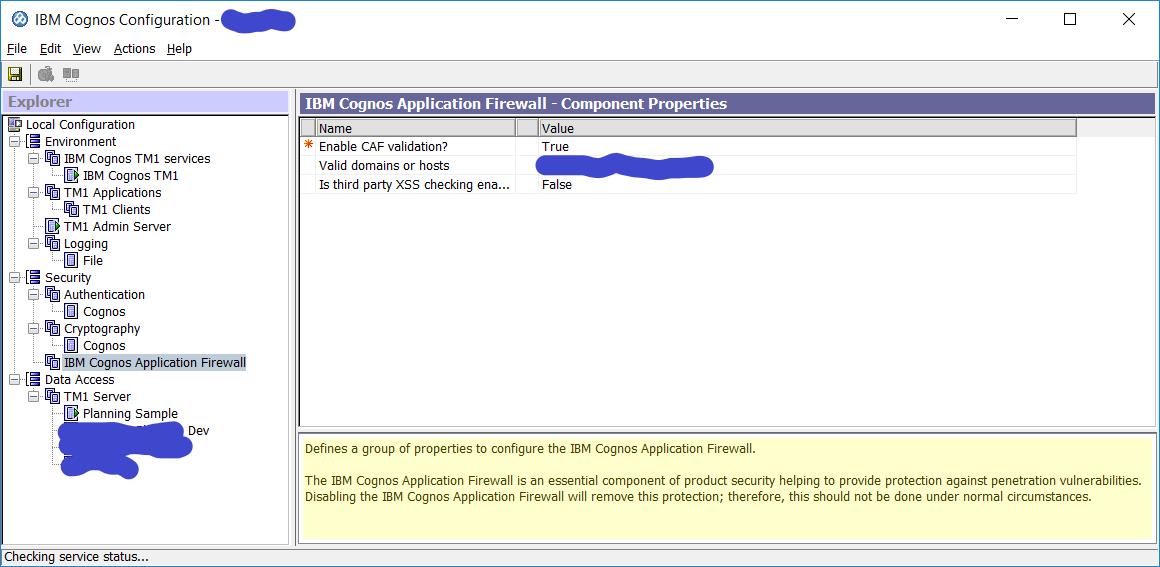Click the Authentication node icon
The height and width of the screenshot is (567, 1160).
53,295
